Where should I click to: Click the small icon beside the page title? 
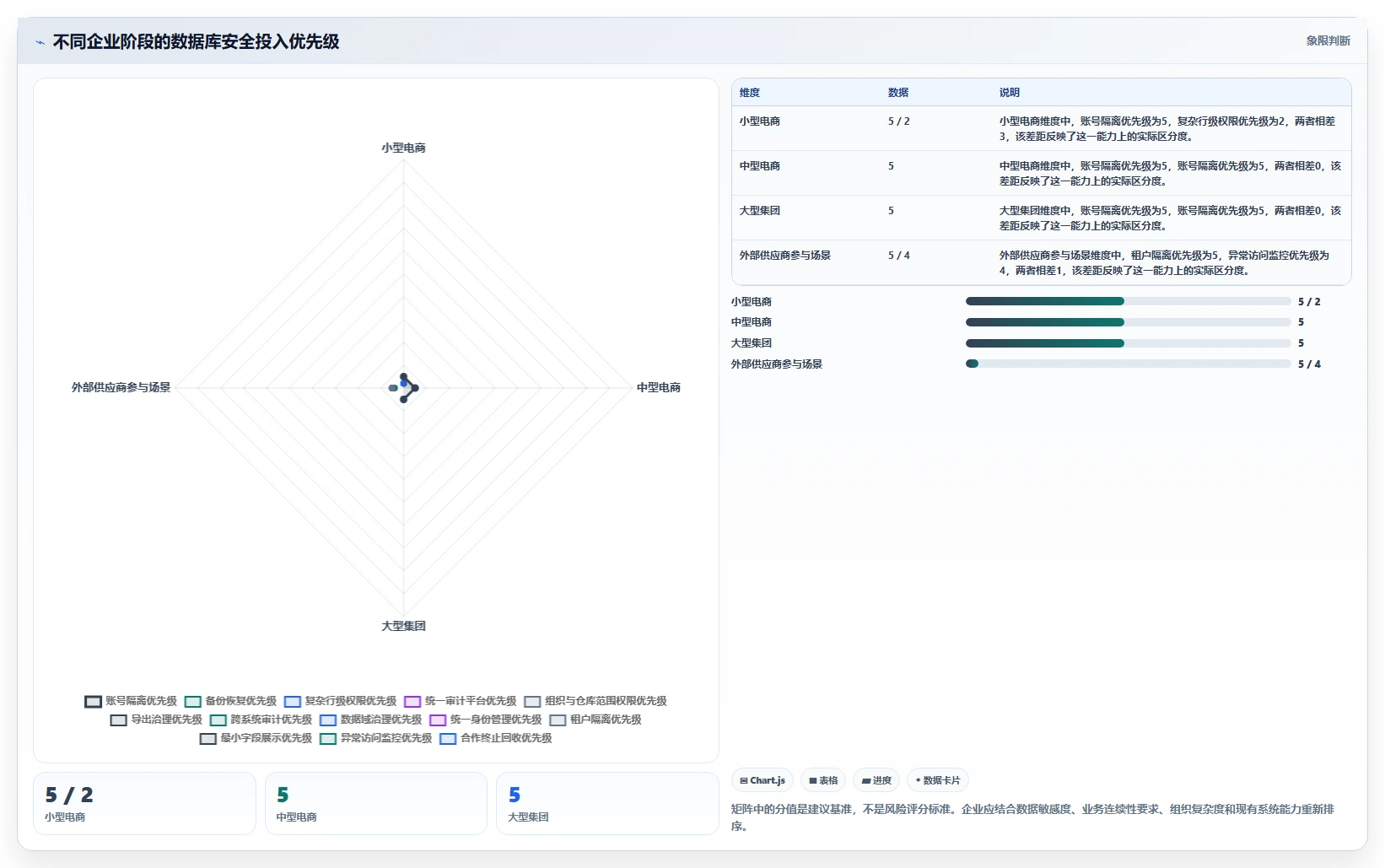point(40,42)
